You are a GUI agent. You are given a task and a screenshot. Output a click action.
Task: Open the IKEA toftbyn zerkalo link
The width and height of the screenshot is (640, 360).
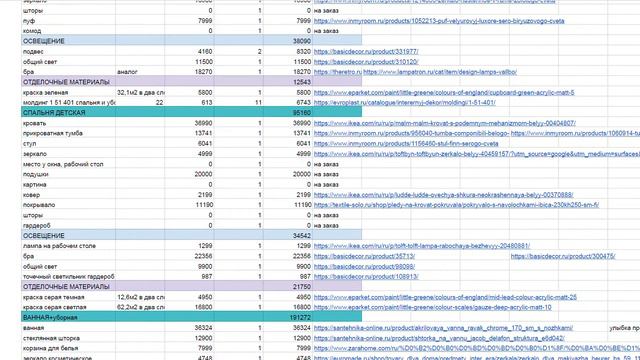pos(477,154)
